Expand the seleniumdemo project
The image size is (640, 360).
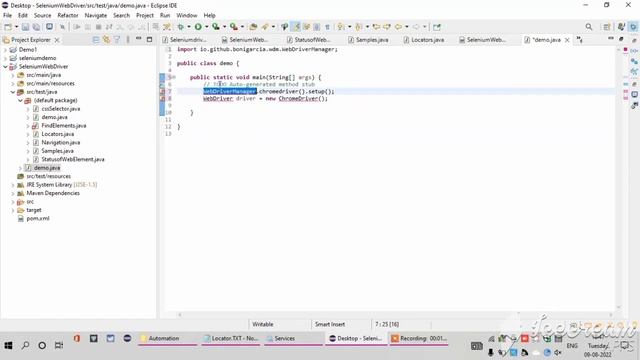click(5, 58)
